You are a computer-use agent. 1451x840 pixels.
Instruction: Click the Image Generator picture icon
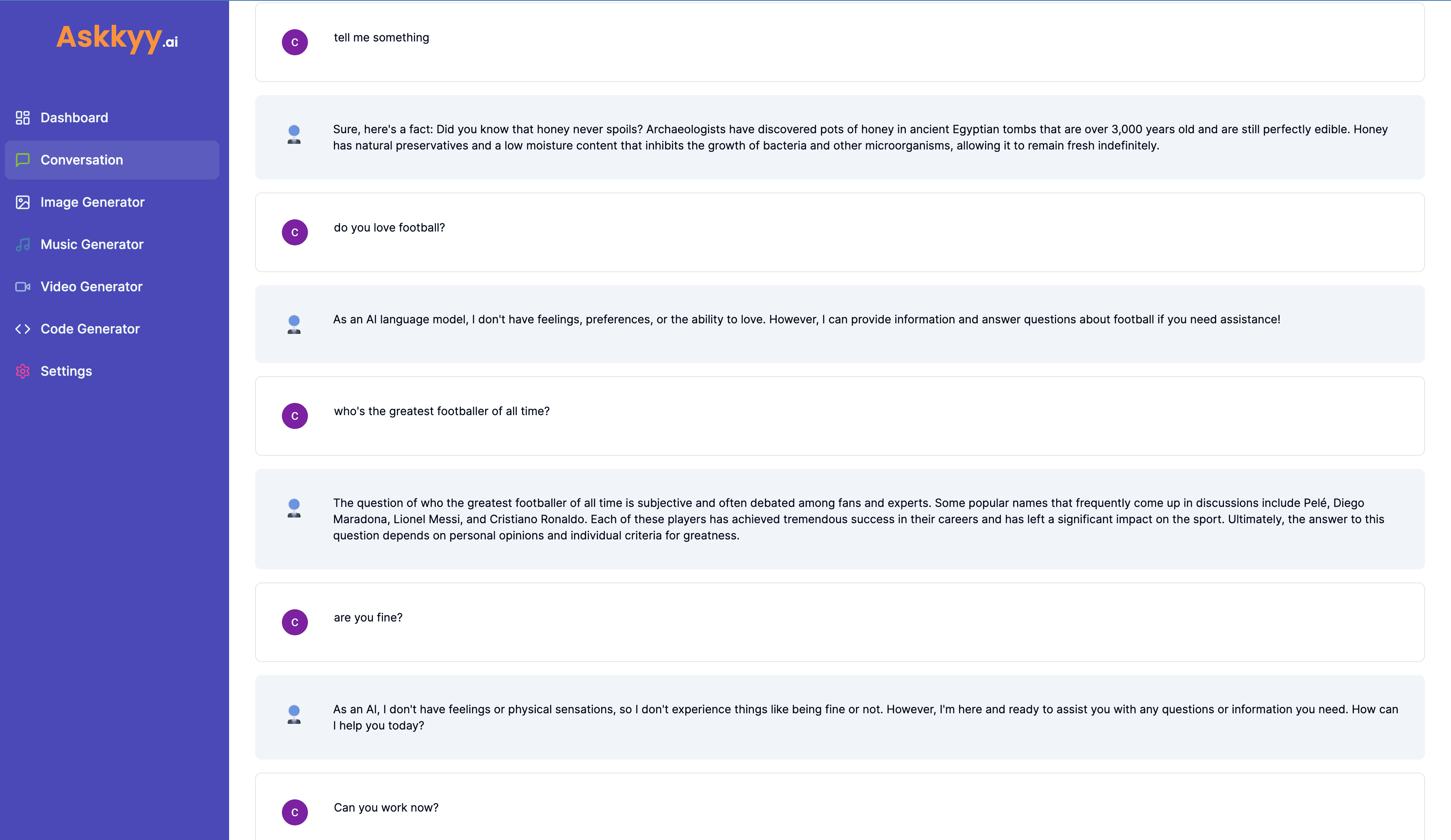[x=22, y=202]
